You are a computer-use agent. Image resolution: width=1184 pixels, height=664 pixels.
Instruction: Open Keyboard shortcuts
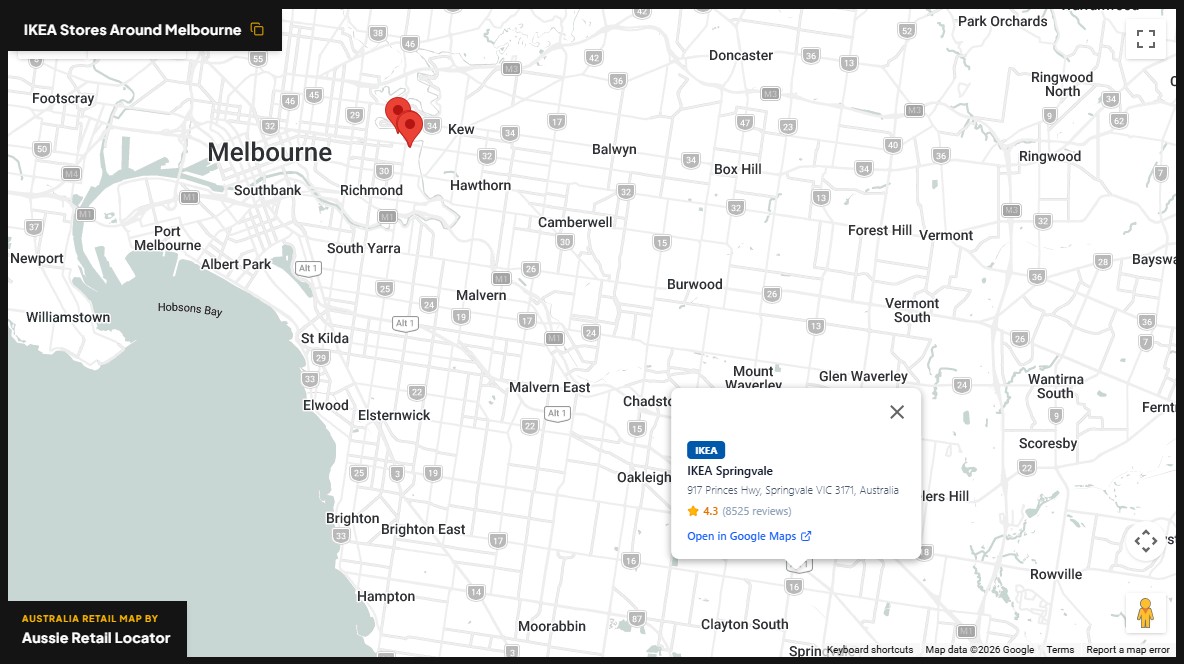(870, 650)
